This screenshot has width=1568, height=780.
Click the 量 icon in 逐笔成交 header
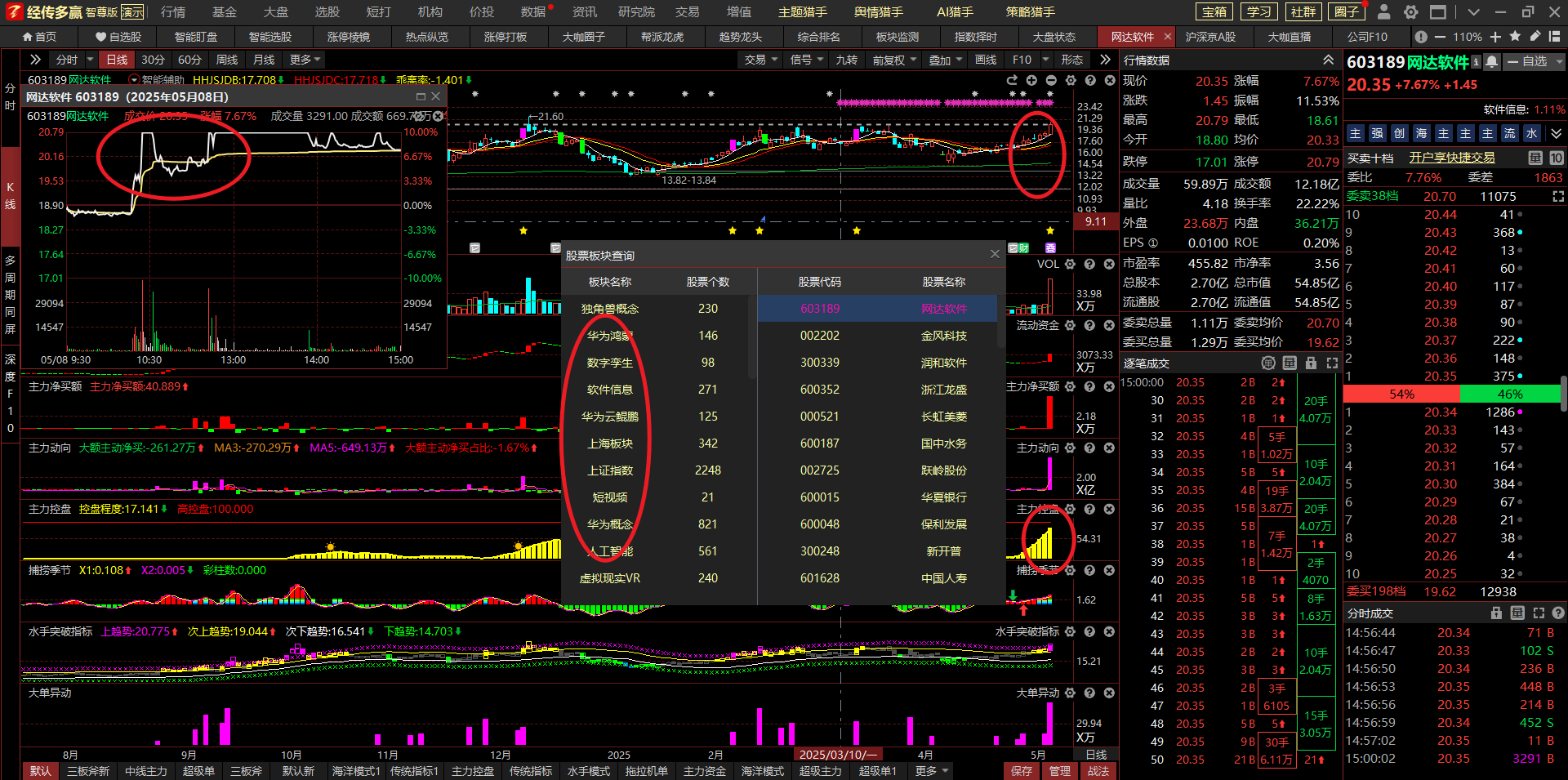[x=1290, y=363]
